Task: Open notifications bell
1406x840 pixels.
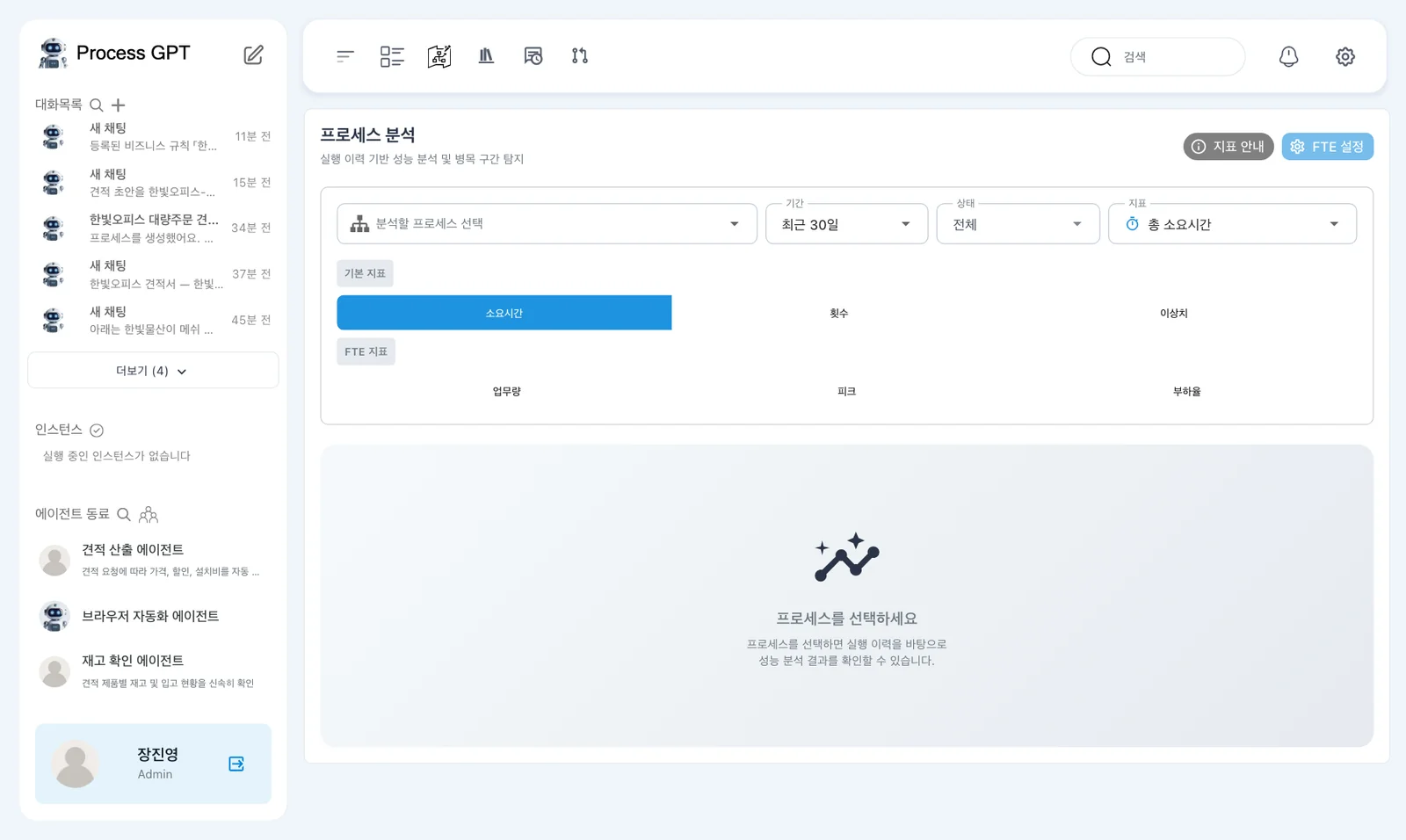Action: tap(1288, 56)
